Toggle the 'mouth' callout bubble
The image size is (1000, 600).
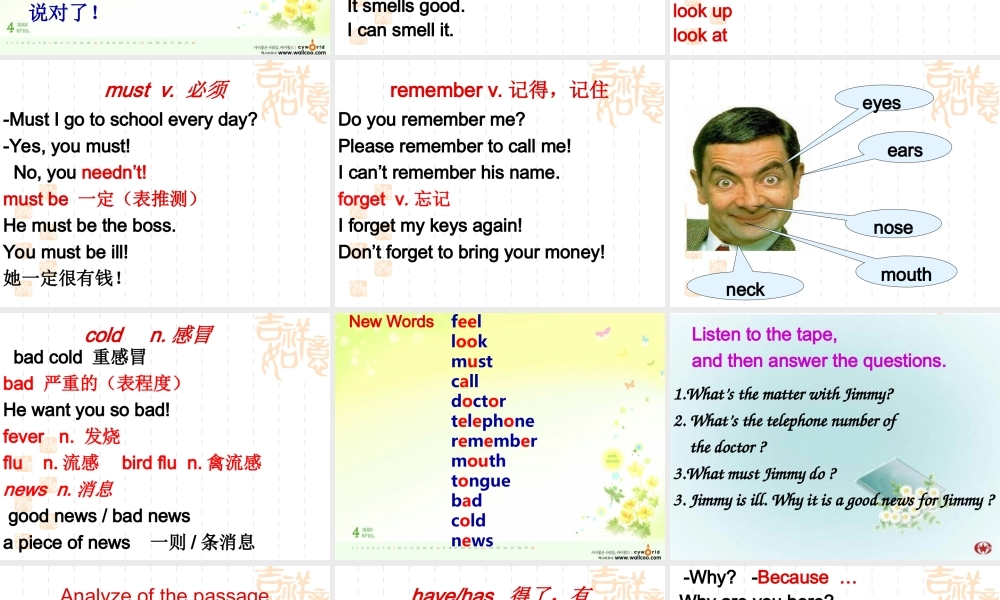click(x=905, y=273)
